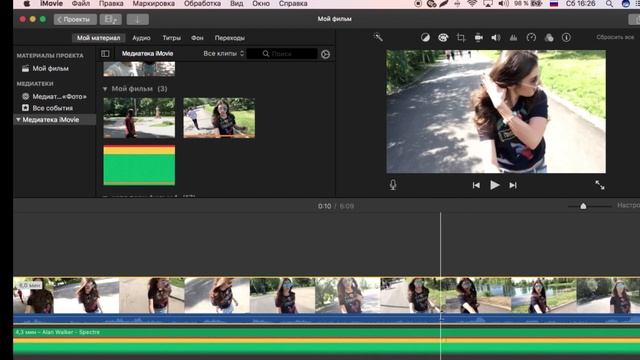Select the Медиатека iMovie sidebar row

click(55, 120)
